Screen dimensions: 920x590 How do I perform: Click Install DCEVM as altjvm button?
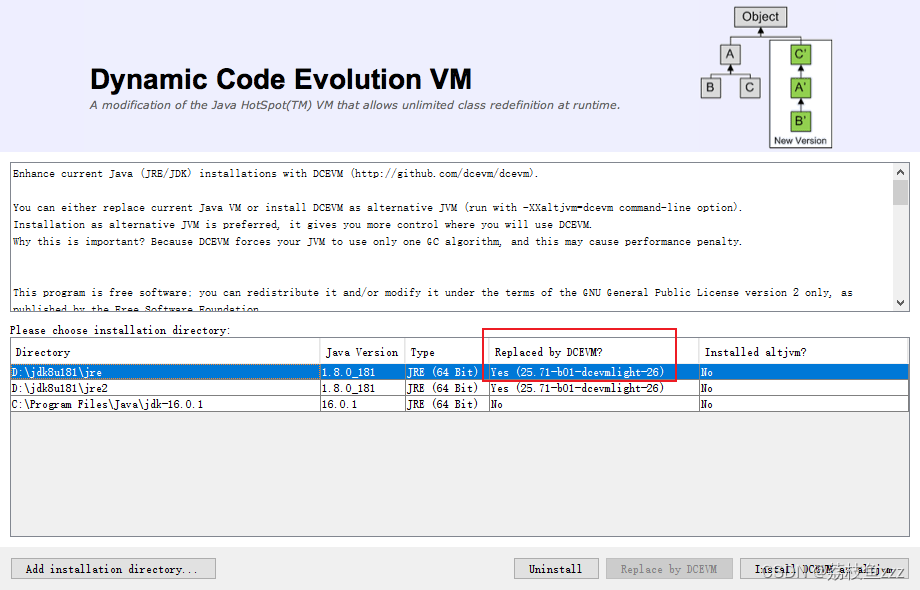coord(824,568)
